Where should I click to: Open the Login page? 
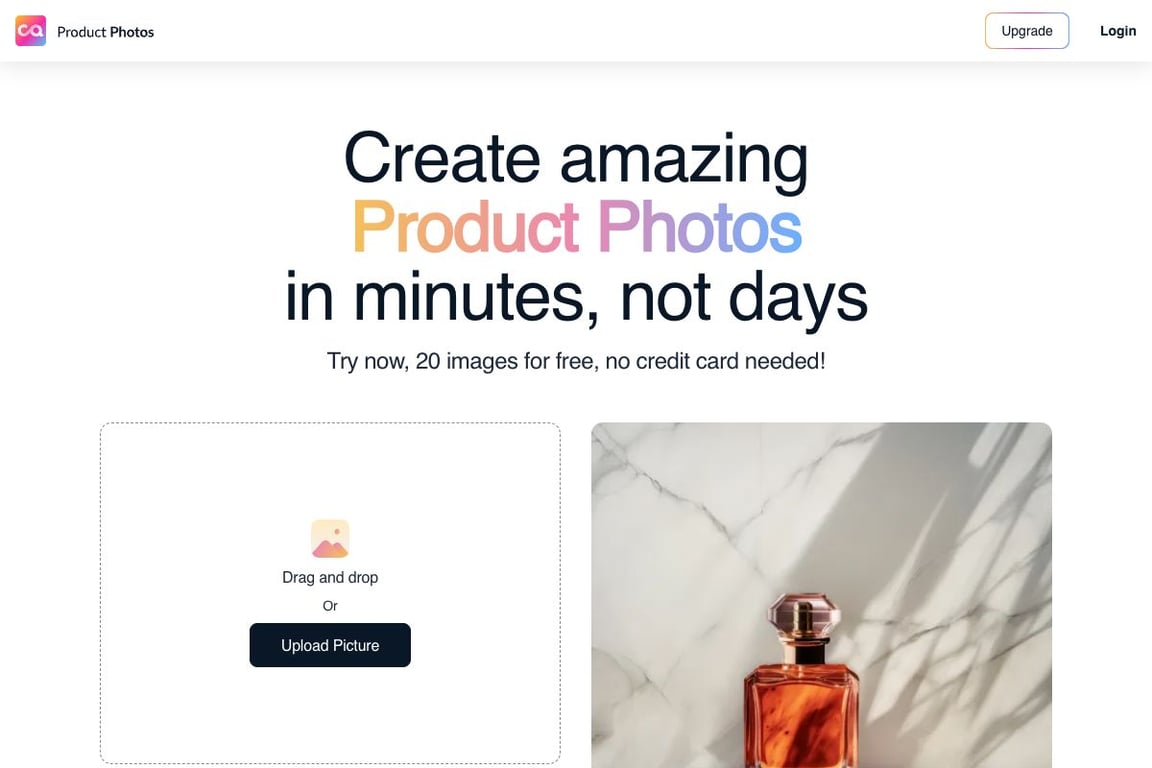point(1117,31)
